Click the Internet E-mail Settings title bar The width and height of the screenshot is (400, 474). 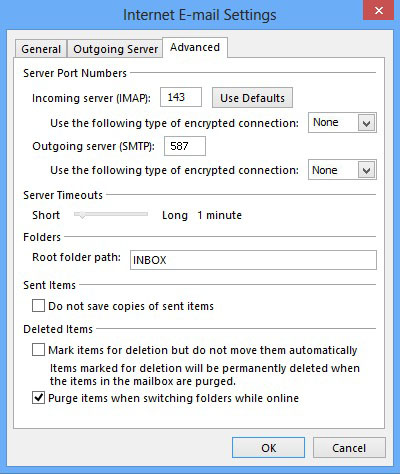pyautogui.click(x=200, y=15)
